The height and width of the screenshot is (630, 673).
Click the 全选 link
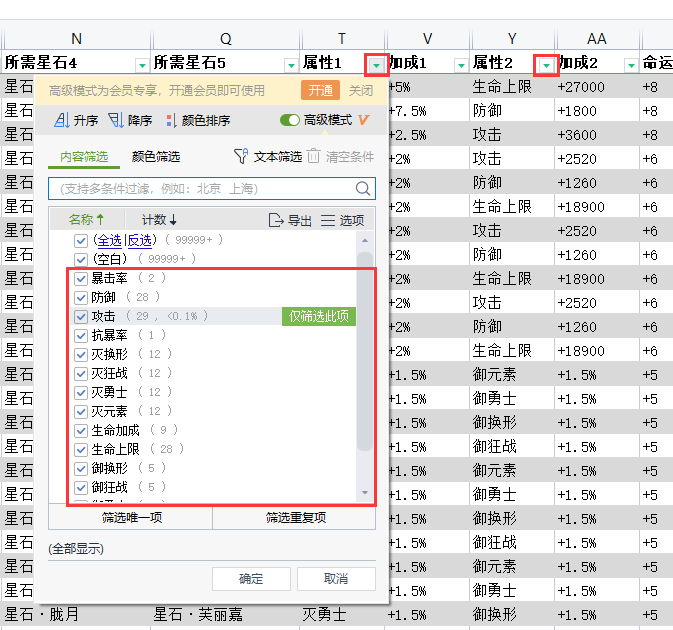click(x=110, y=240)
